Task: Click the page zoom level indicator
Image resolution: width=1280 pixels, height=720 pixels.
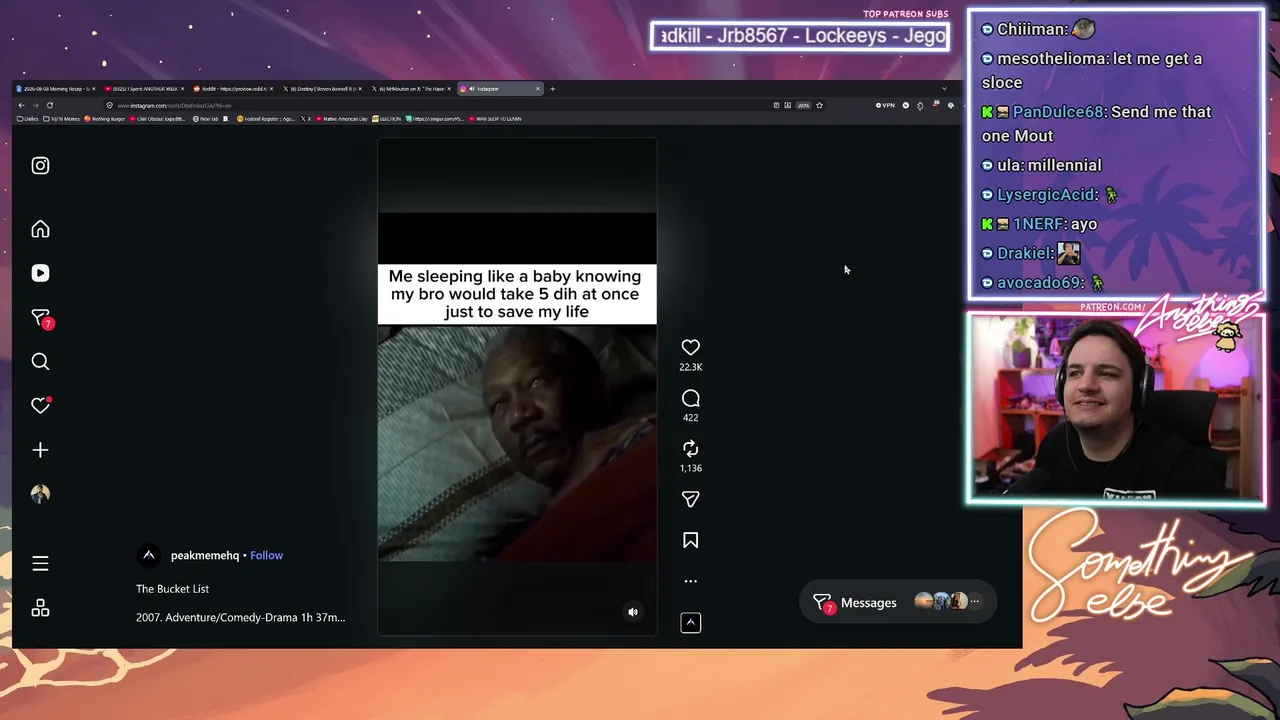Action: click(802, 105)
